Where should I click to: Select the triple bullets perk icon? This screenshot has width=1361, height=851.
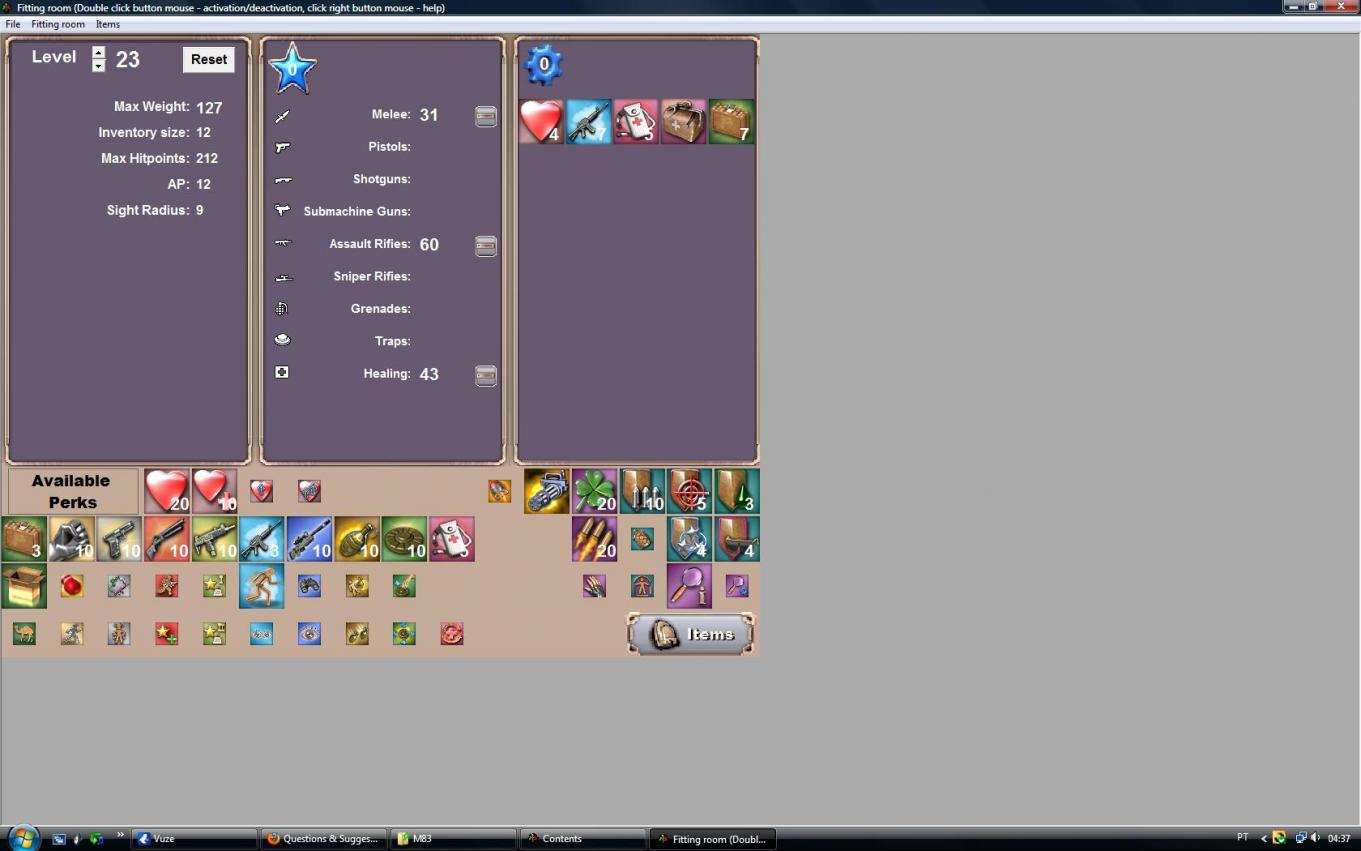pyautogui.click(x=594, y=539)
